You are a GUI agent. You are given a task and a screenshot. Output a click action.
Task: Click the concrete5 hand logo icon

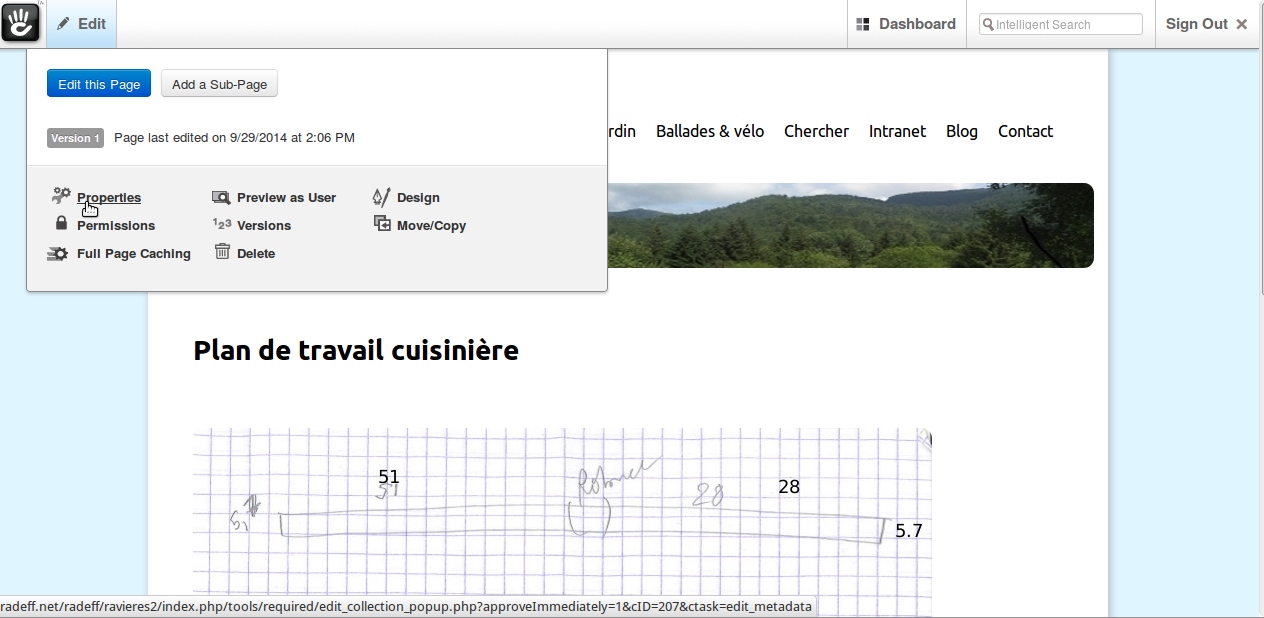[21, 22]
